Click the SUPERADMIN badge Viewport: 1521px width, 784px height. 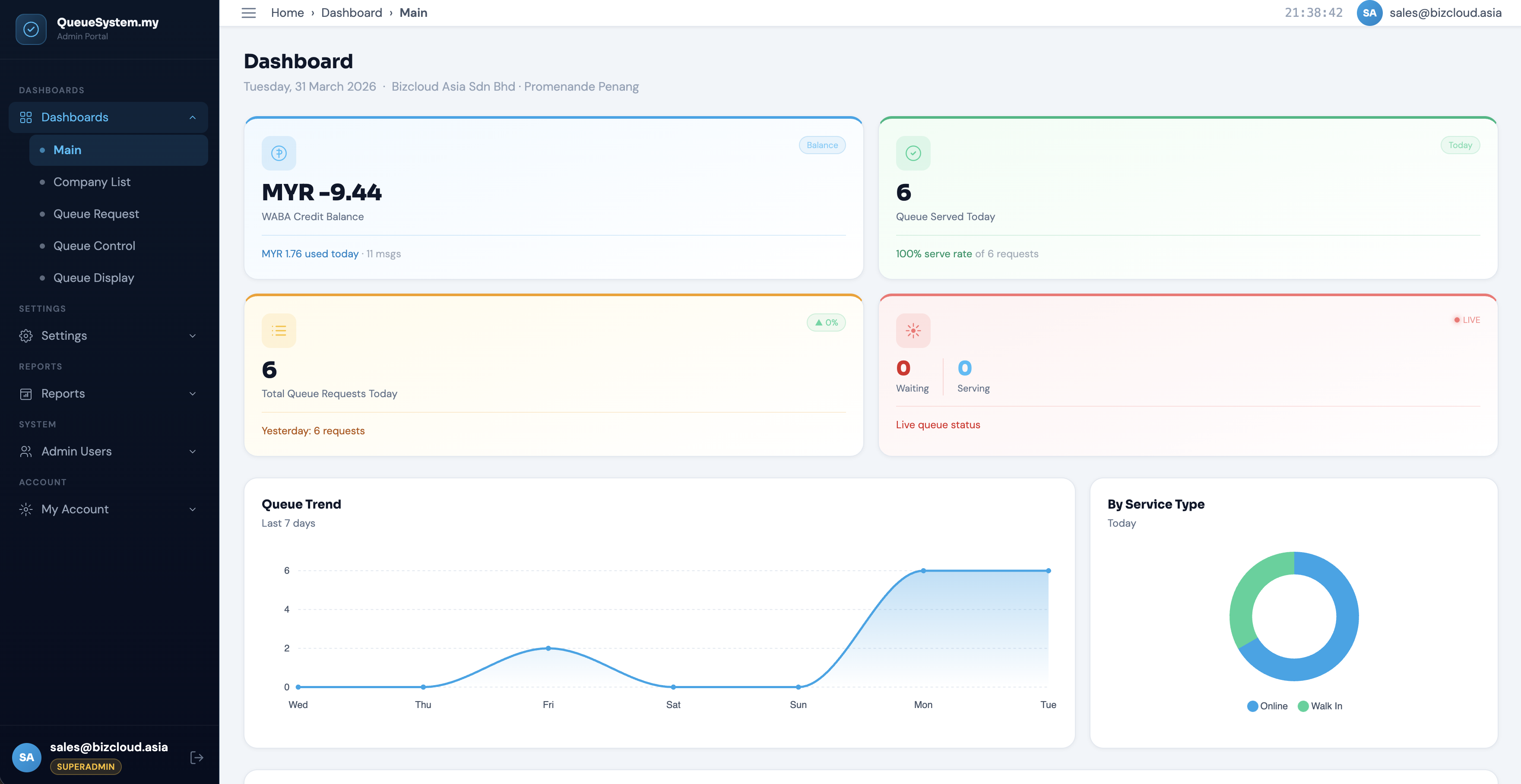coord(86,767)
